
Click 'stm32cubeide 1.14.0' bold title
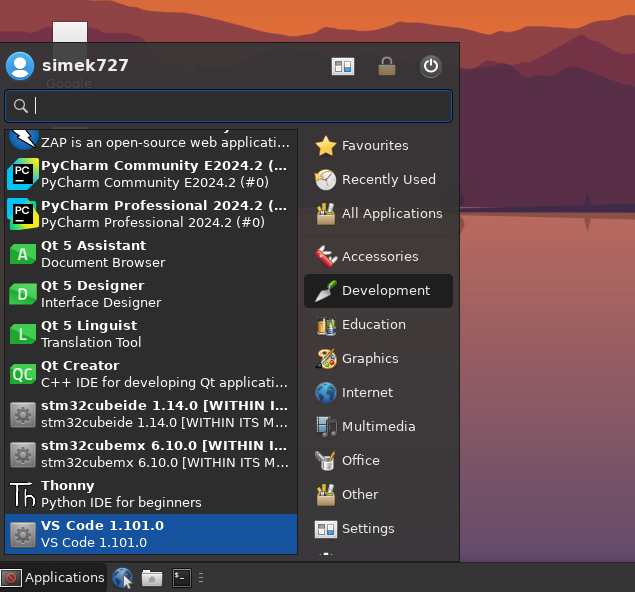[x=164, y=406]
